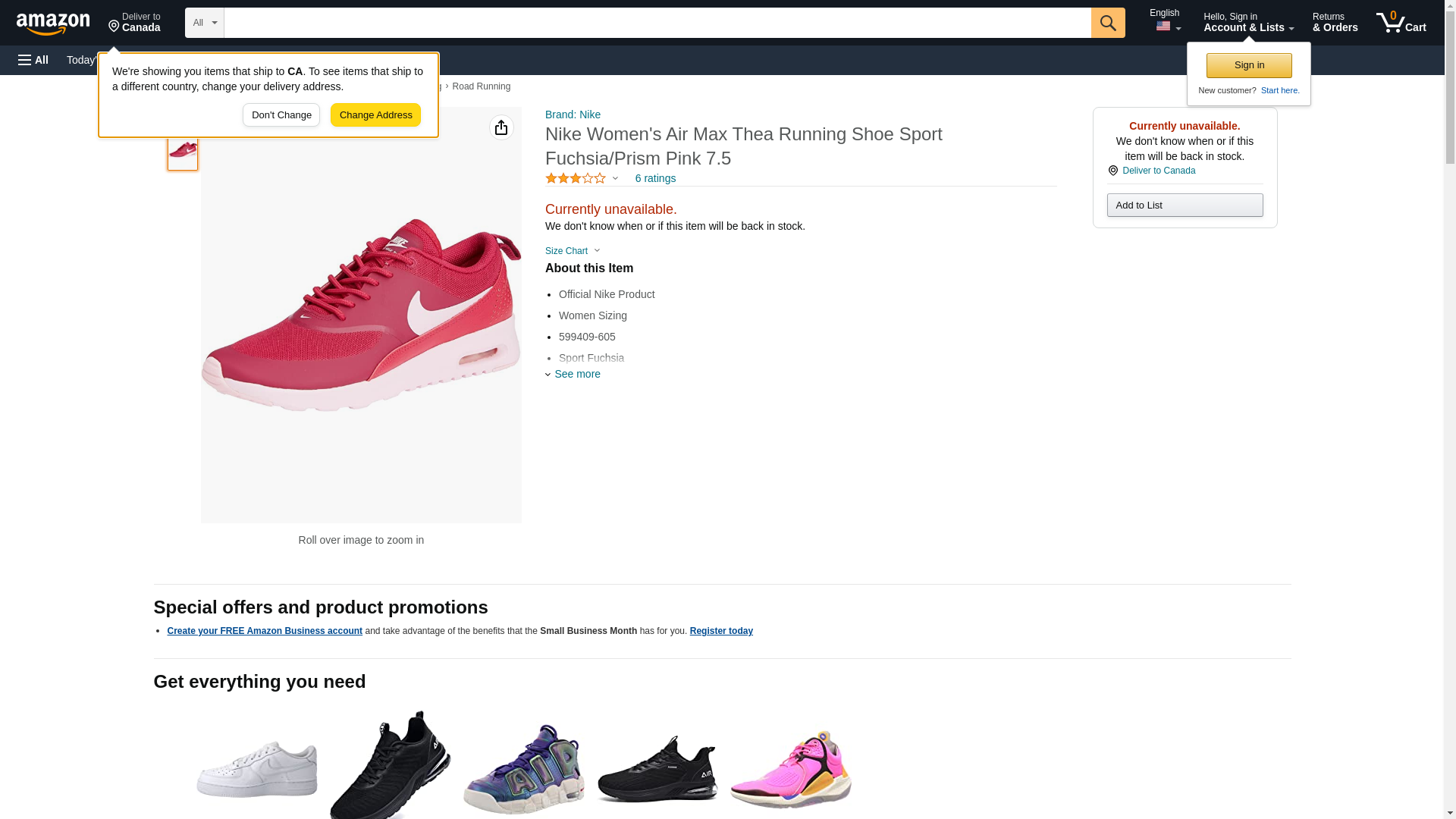1456x819 pixels.
Task: Click the star rating icons
Action: click(576, 178)
